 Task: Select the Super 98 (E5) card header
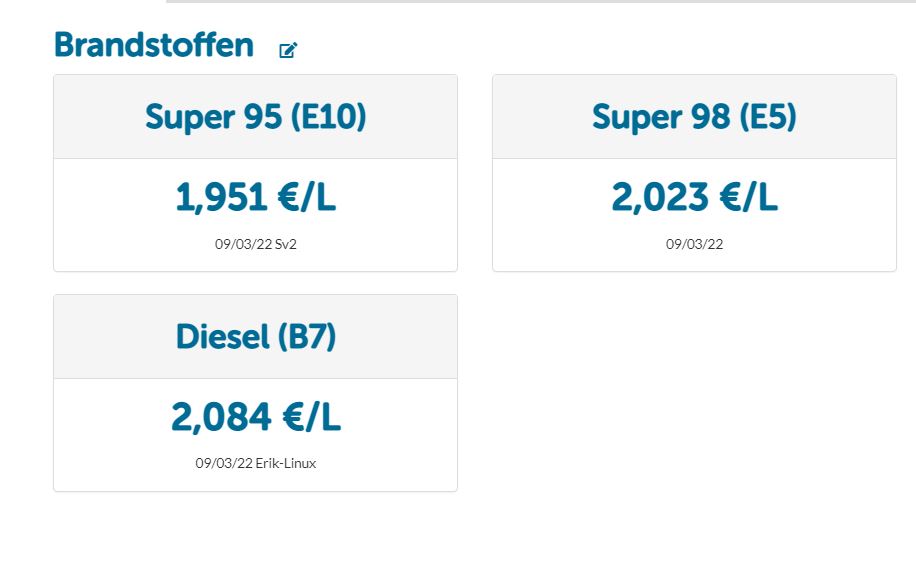[694, 117]
